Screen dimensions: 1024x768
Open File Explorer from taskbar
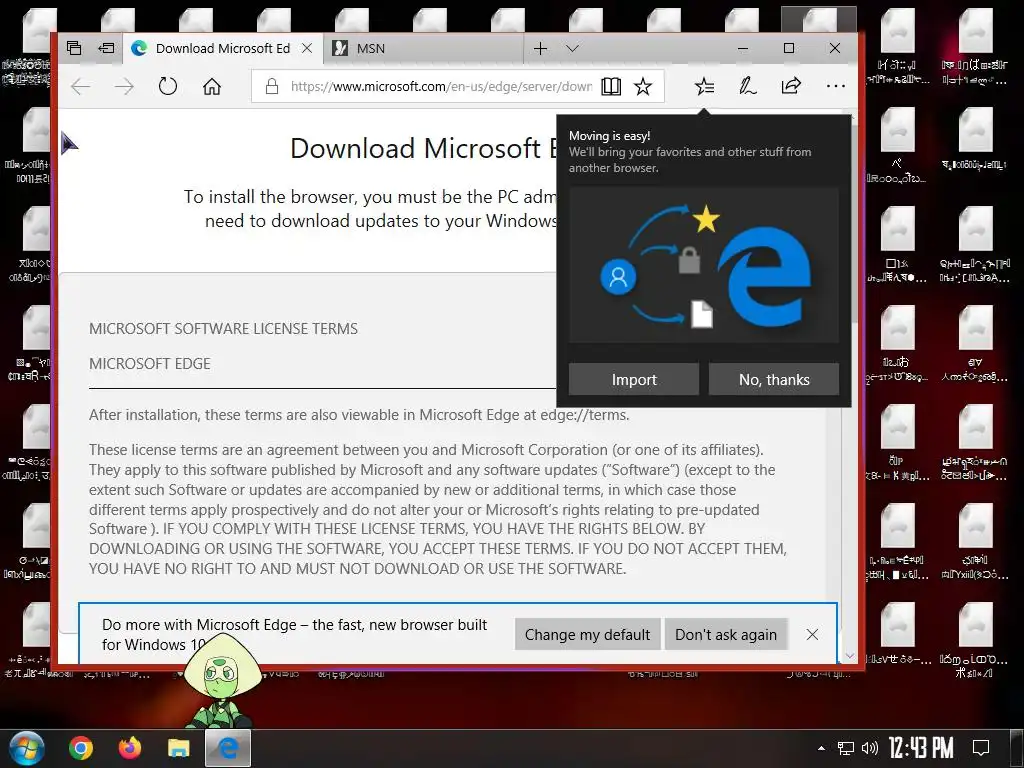click(x=179, y=748)
